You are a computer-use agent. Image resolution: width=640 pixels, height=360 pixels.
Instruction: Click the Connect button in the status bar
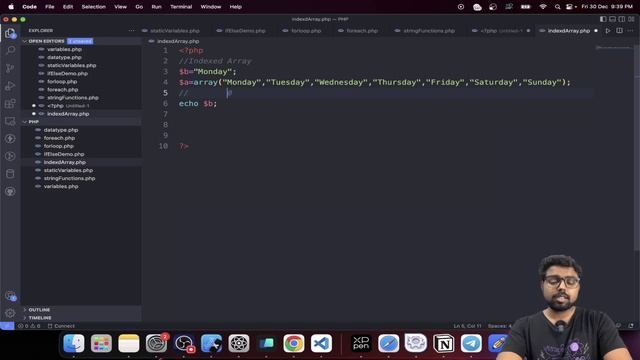61,326
